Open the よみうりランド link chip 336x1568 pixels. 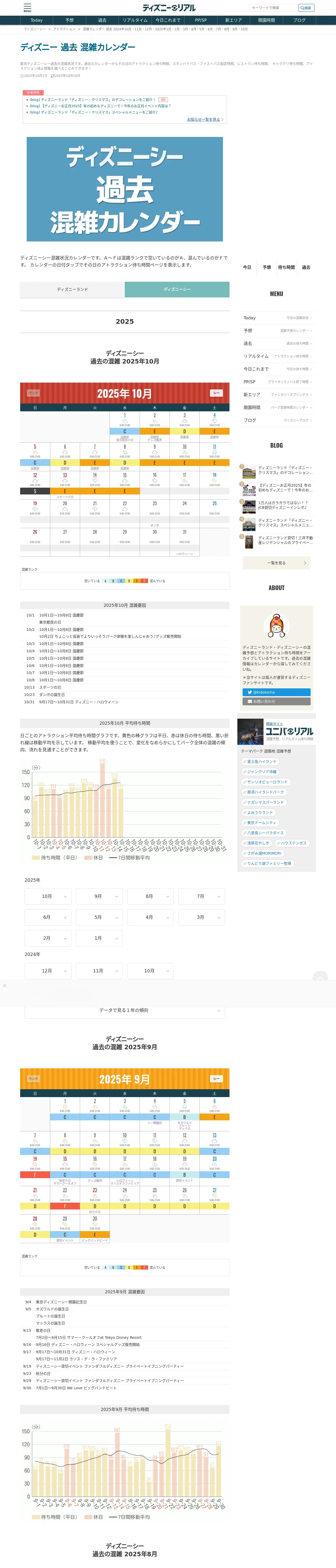point(259,812)
